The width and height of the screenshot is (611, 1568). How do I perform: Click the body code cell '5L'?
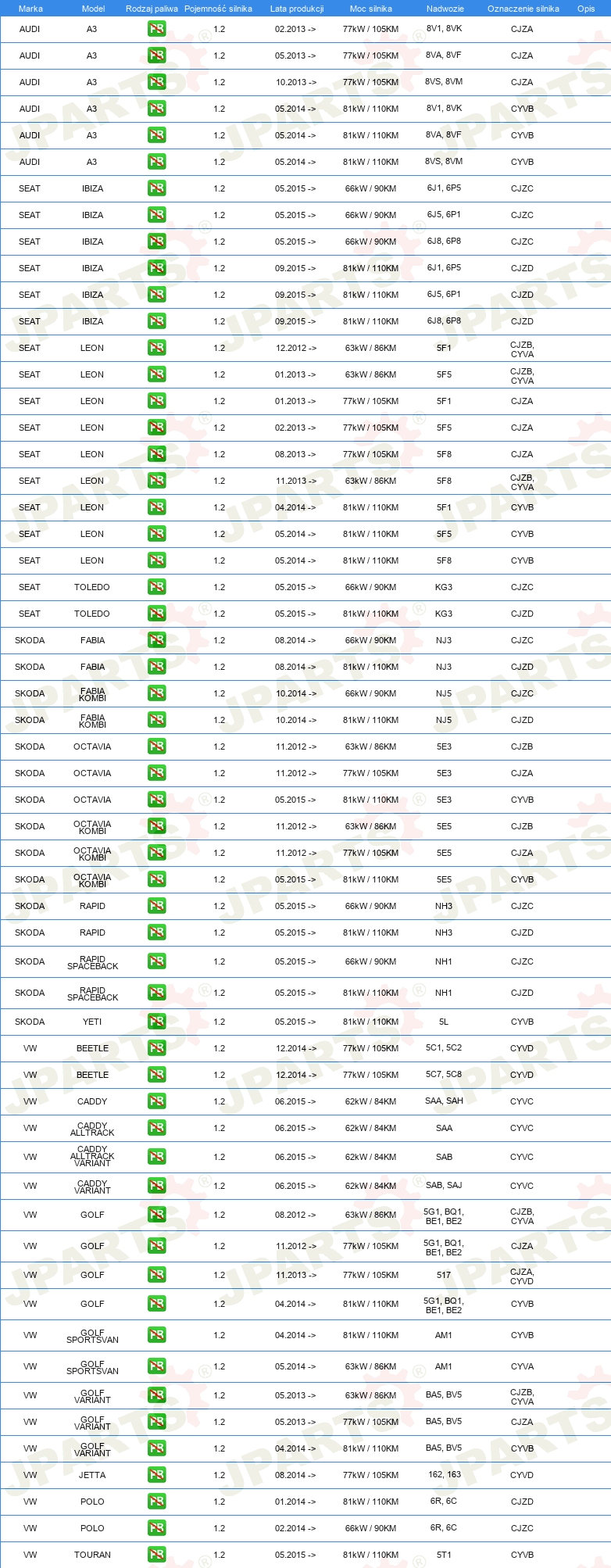point(444,1021)
